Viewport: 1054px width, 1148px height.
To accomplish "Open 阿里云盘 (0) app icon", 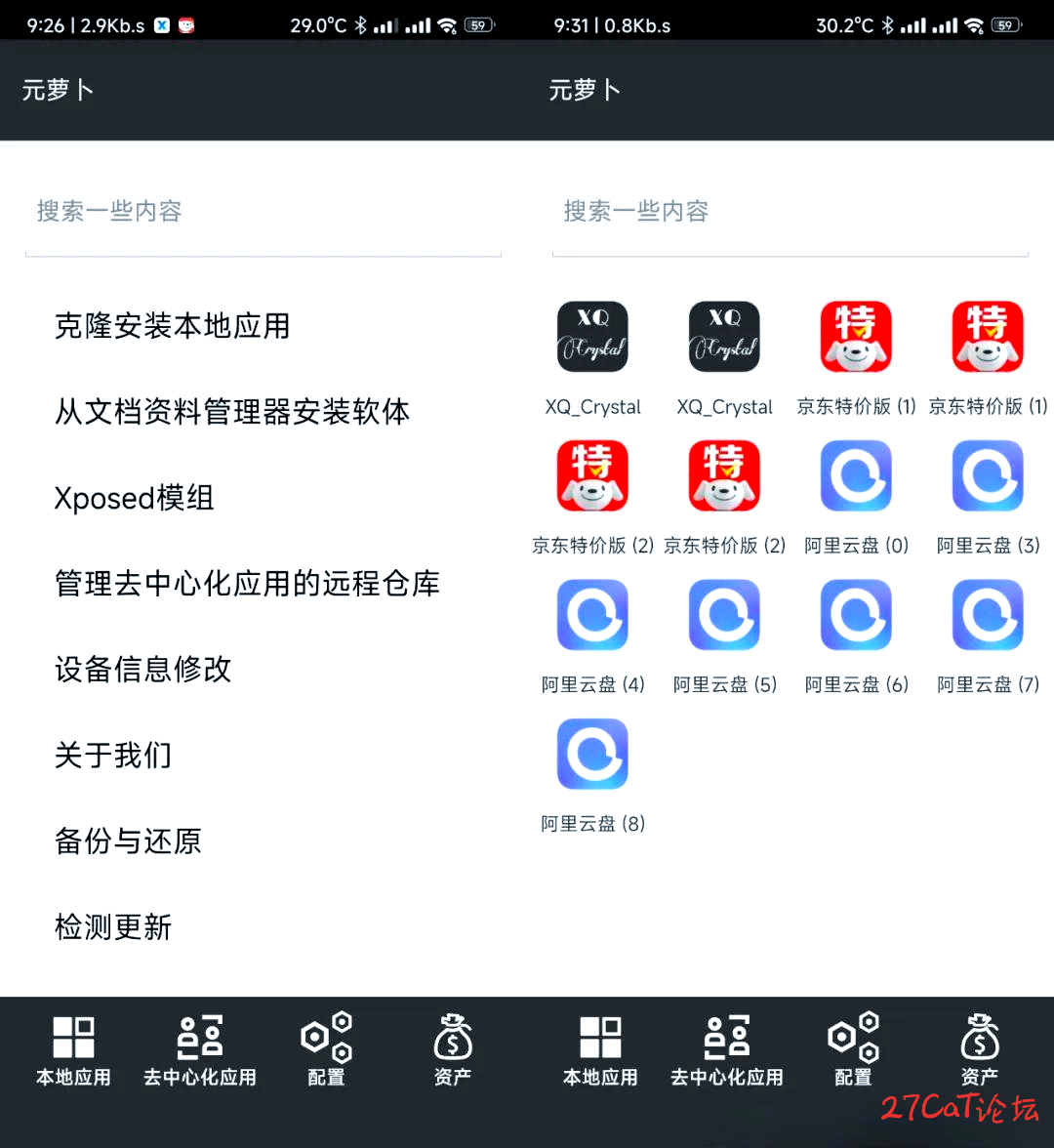I will point(856,476).
